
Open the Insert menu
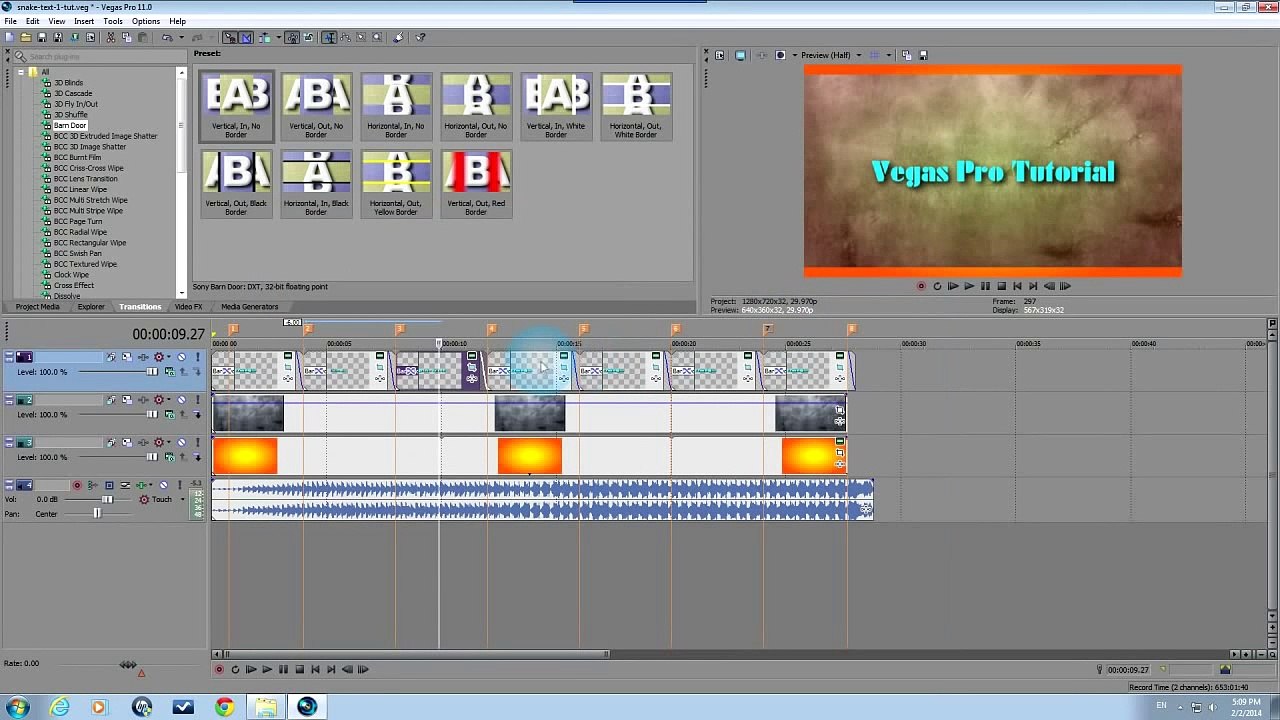(84, 21)
